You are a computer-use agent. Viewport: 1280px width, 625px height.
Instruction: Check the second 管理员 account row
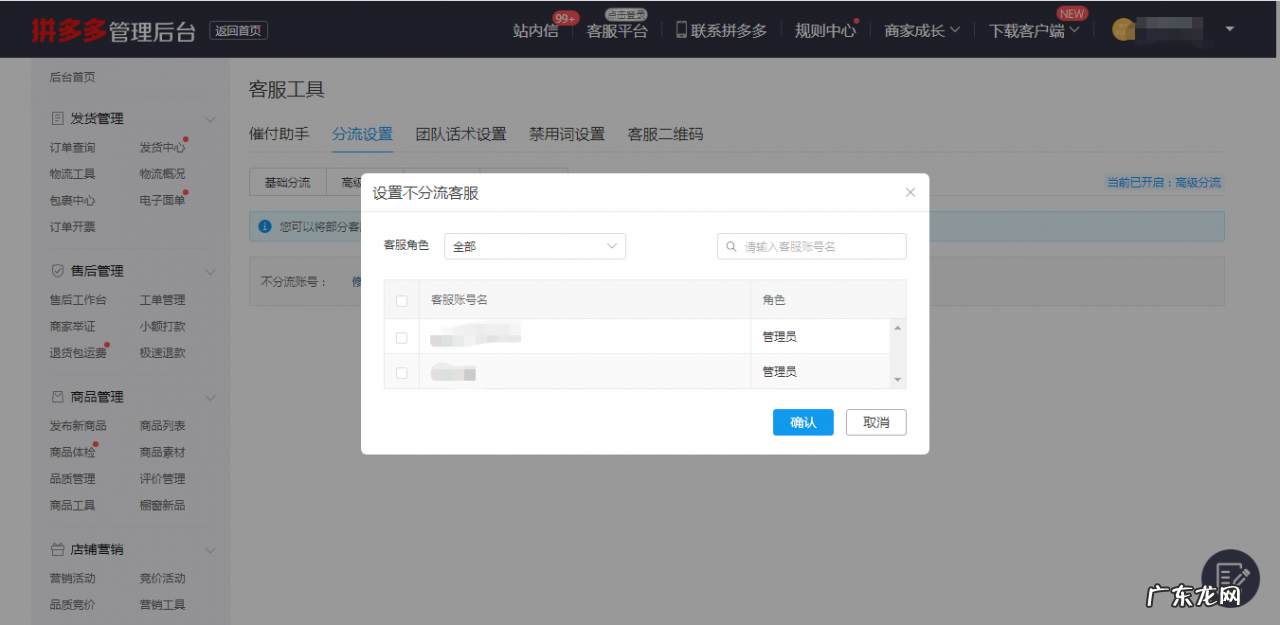point(401,372)
